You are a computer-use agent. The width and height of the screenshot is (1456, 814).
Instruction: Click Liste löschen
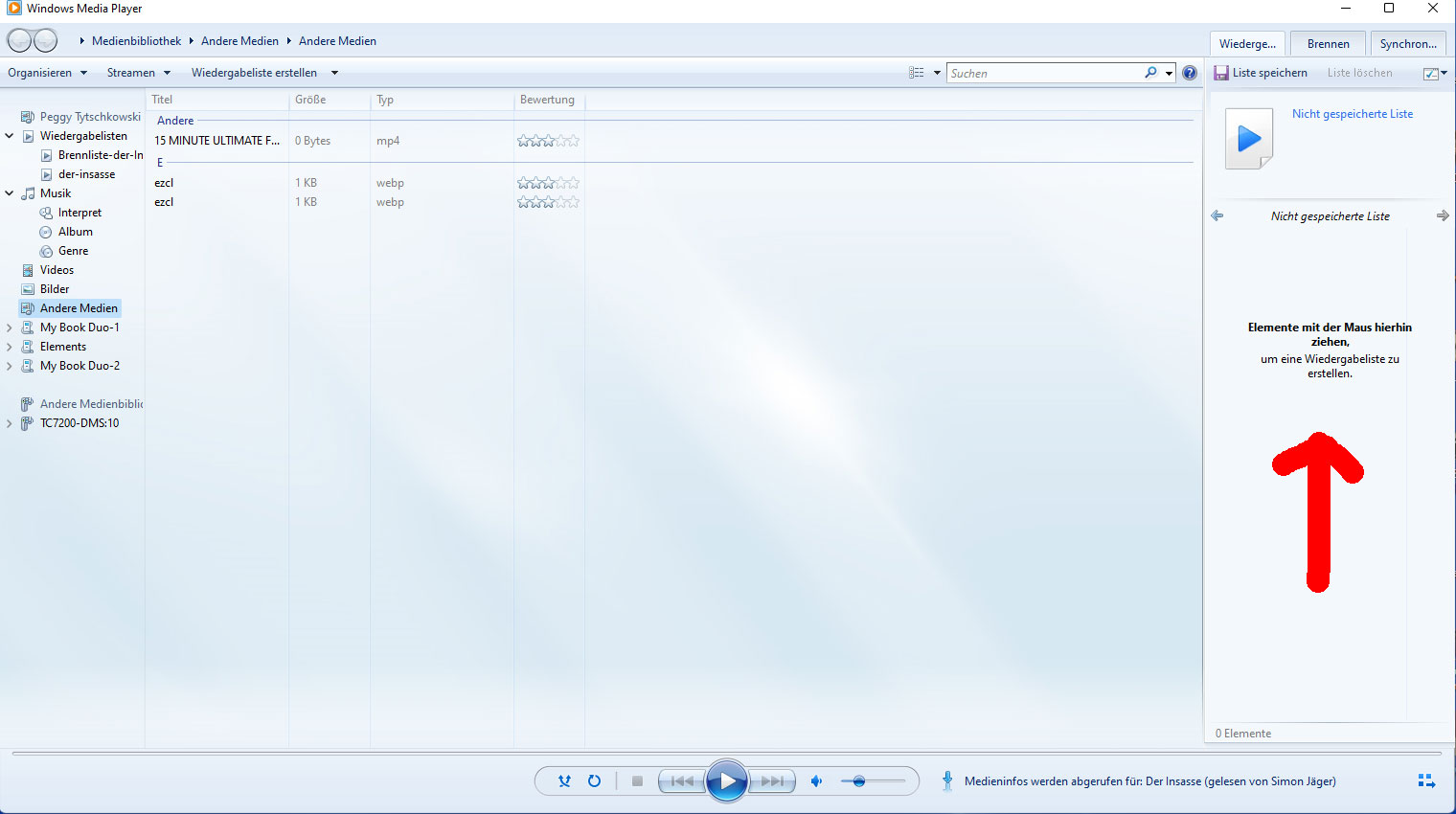pyautogui.click(x=1360, y=73)
